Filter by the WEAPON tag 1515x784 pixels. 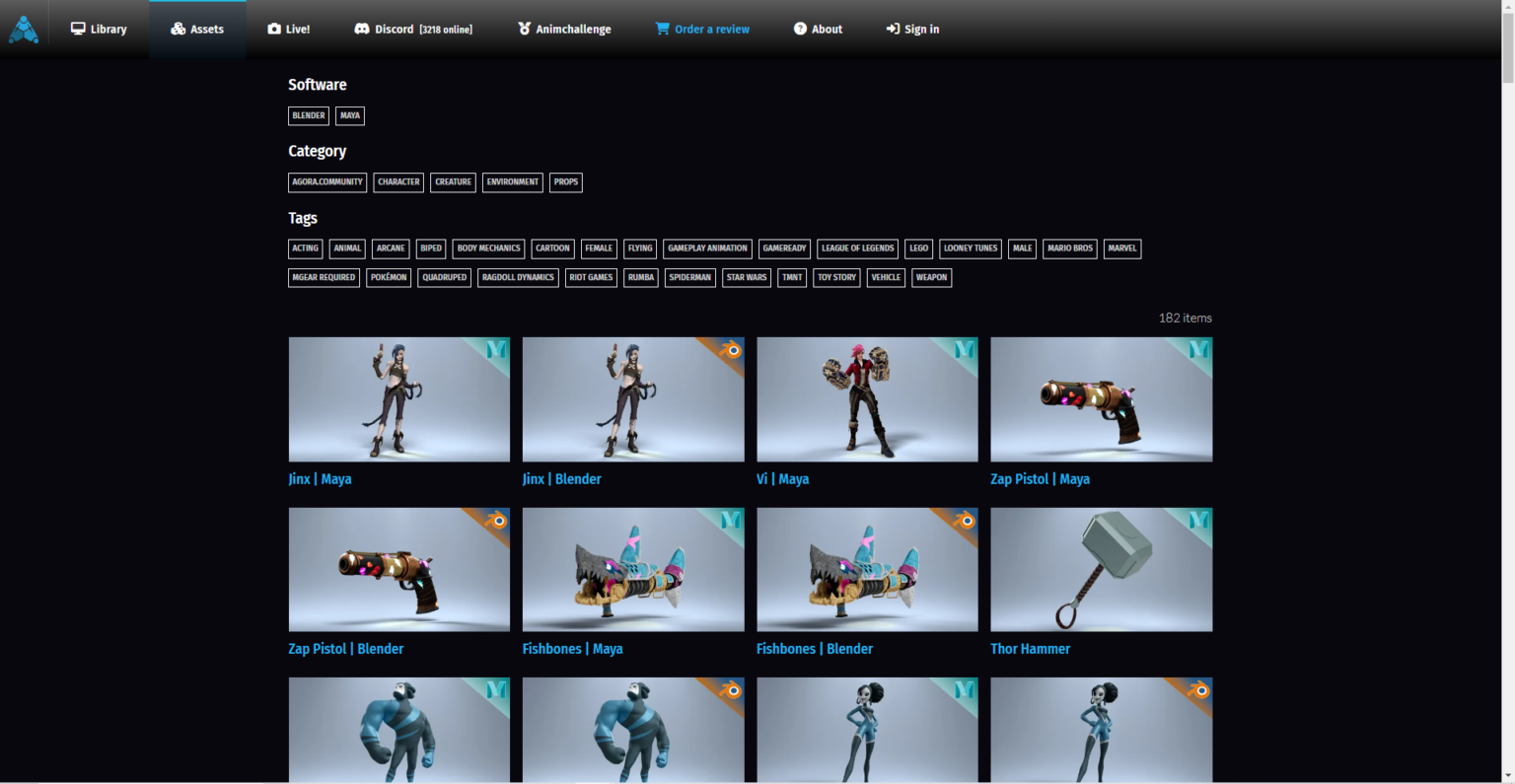pos(931,277)
